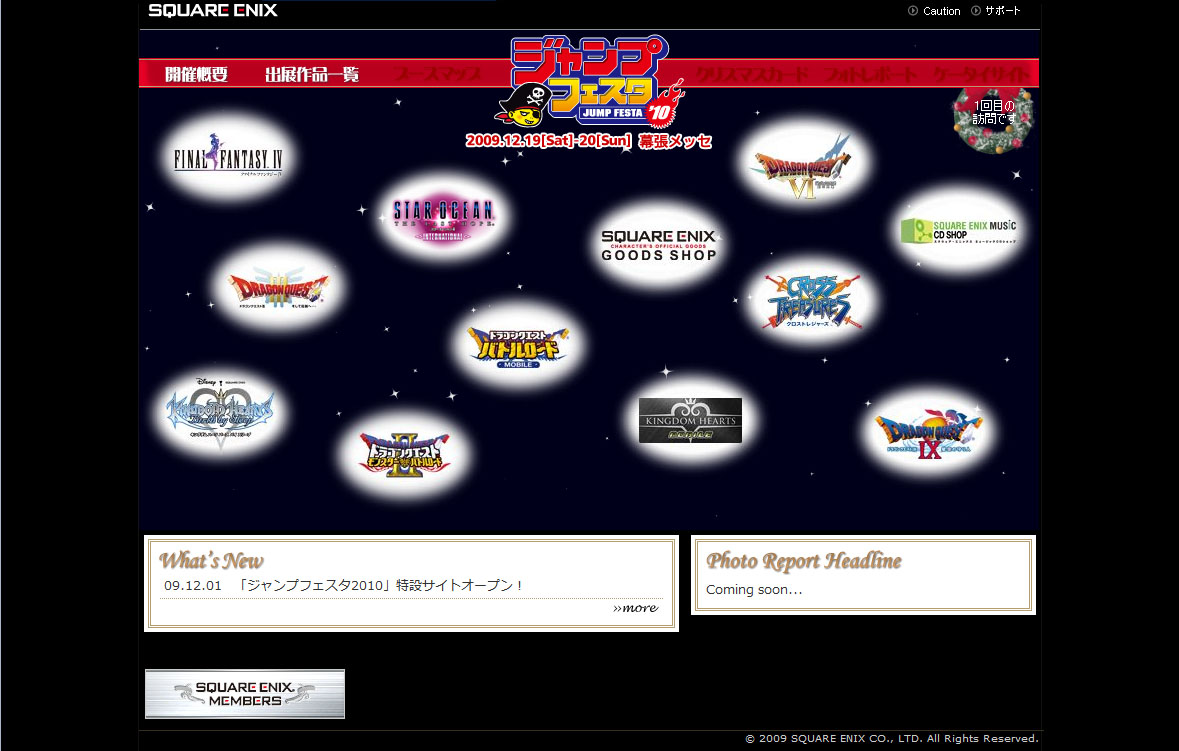Open the dimmed フォトレポート menu item

(871, 74)
